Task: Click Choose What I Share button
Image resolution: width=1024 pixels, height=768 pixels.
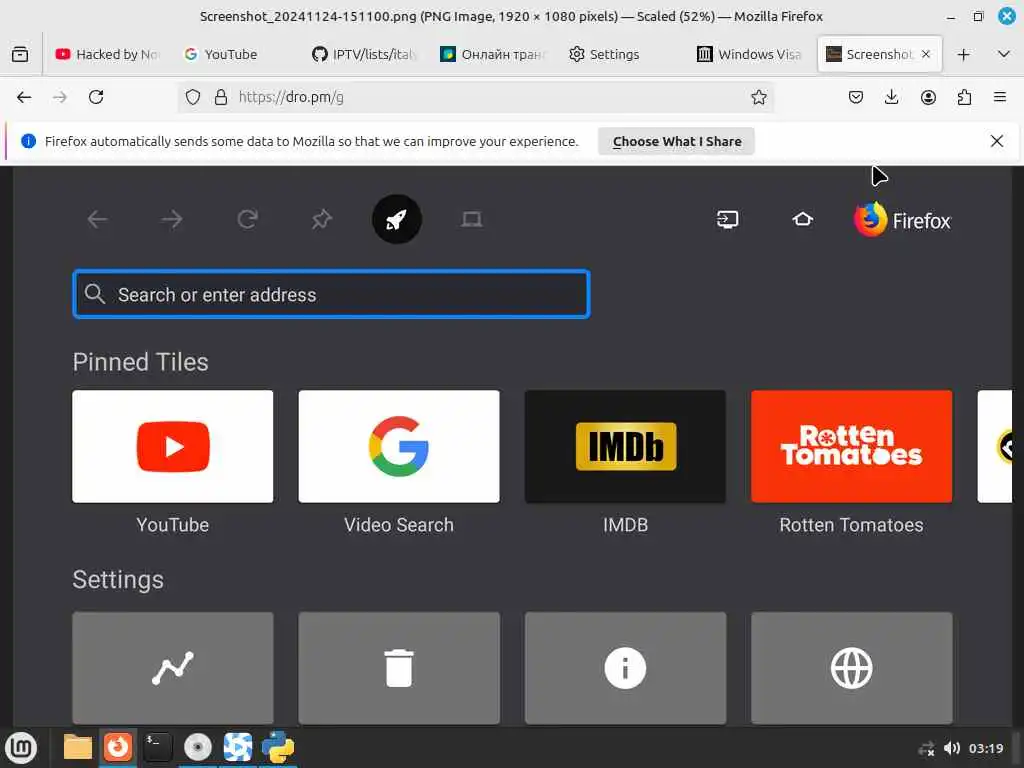Action: coord(677,142)
